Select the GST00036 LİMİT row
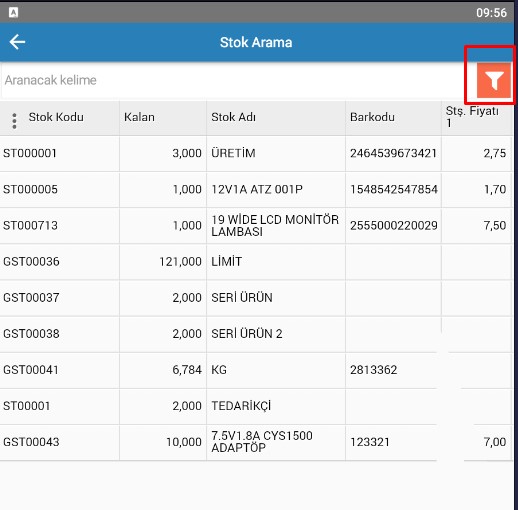The image size is (518, 510). coord(256,262)
